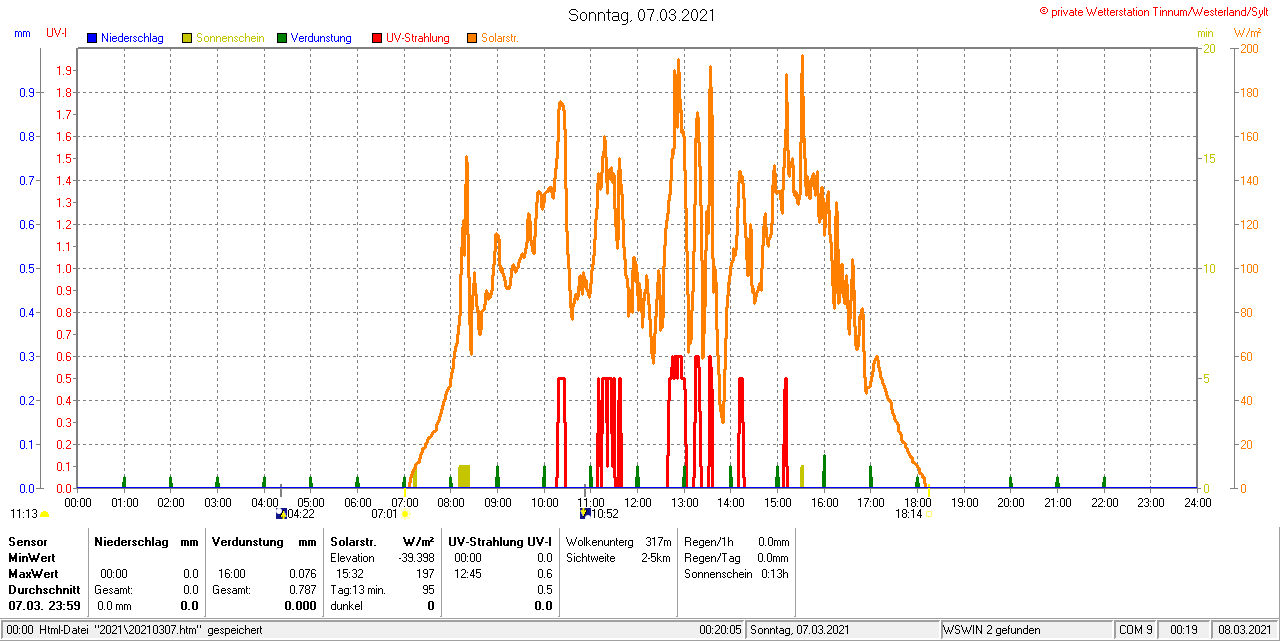The image size is (1280, 641).
Task: Click the sunset icon at 18:14
Action: click(x=929, y=514)
